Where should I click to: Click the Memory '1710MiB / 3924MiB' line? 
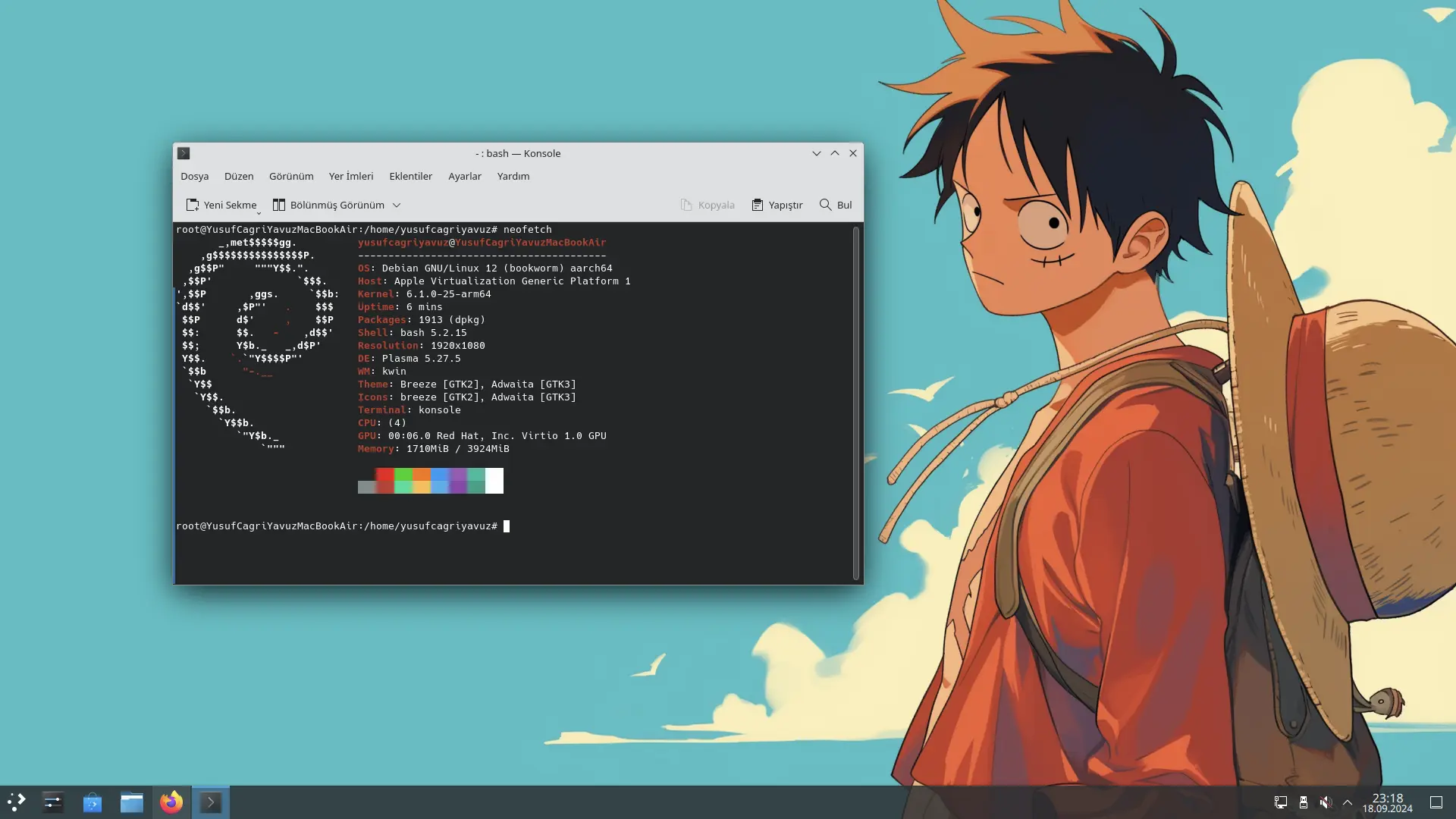(434, 449)
